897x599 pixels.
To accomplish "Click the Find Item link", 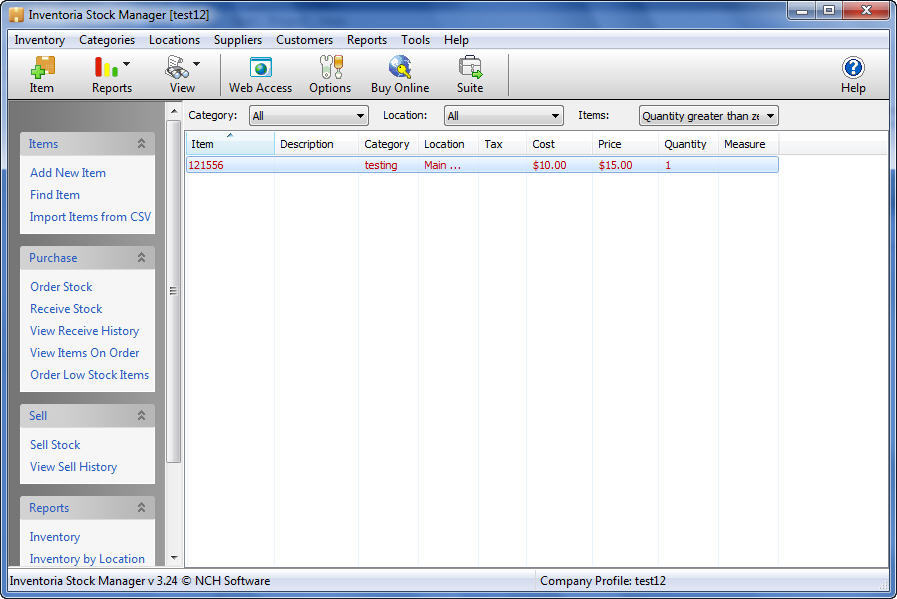I will point(55,195).
